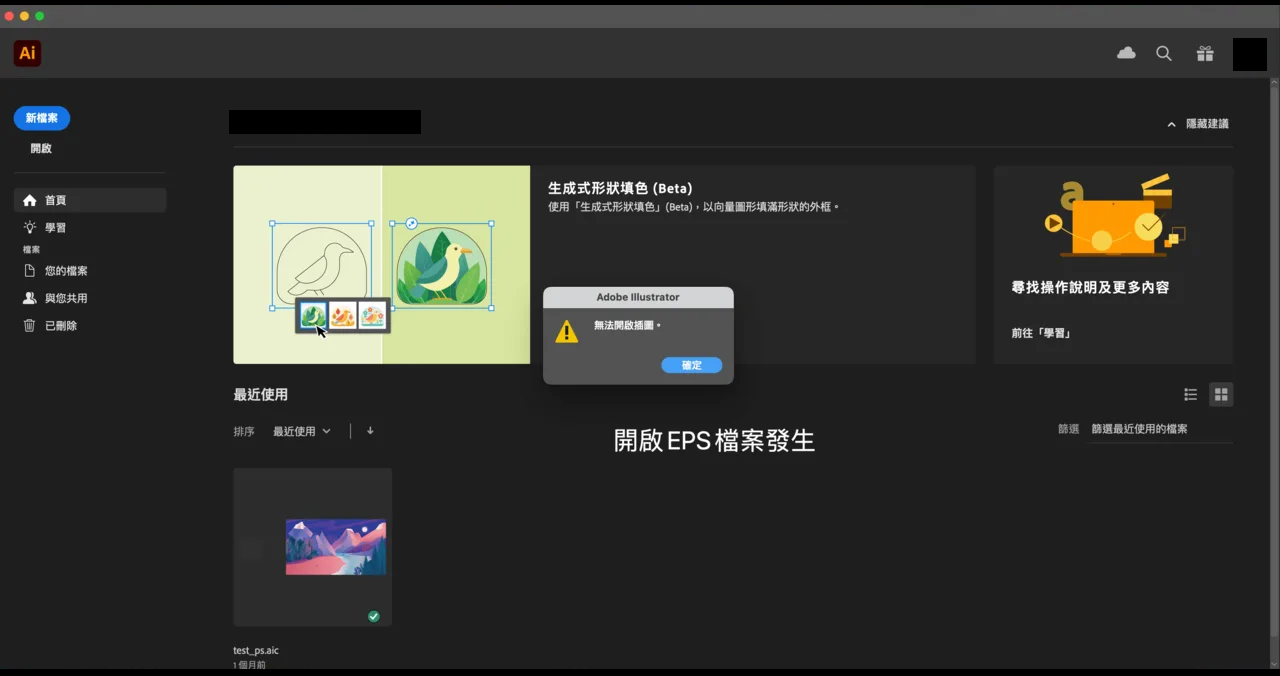Open the 最近使用 sort dropdown
The width and height of the screenshot is (1280, 676).
(302, 431)
